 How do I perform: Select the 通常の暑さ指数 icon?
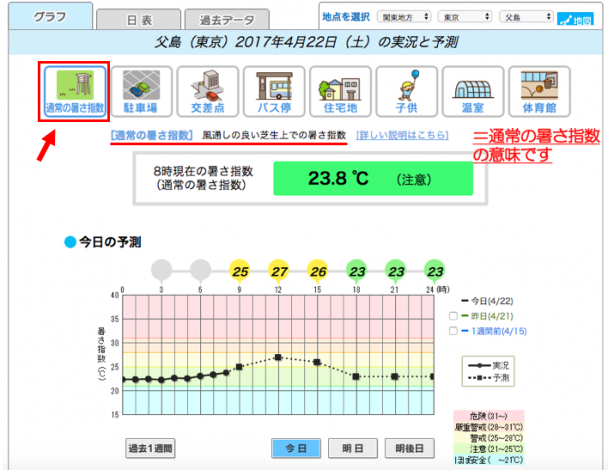(x=75, y=92)
